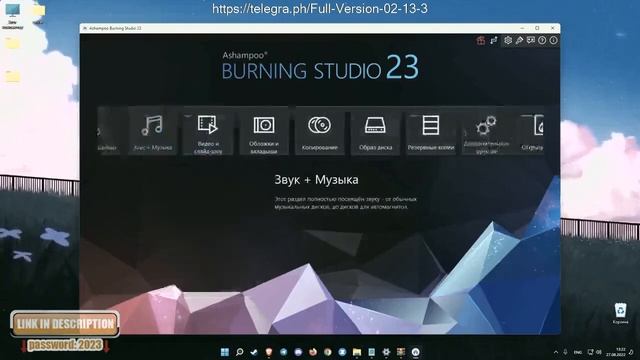Viewport: 640px width, 360px height.
Task: Launch Brave browser from taskbar
Action: coord(269,352)
